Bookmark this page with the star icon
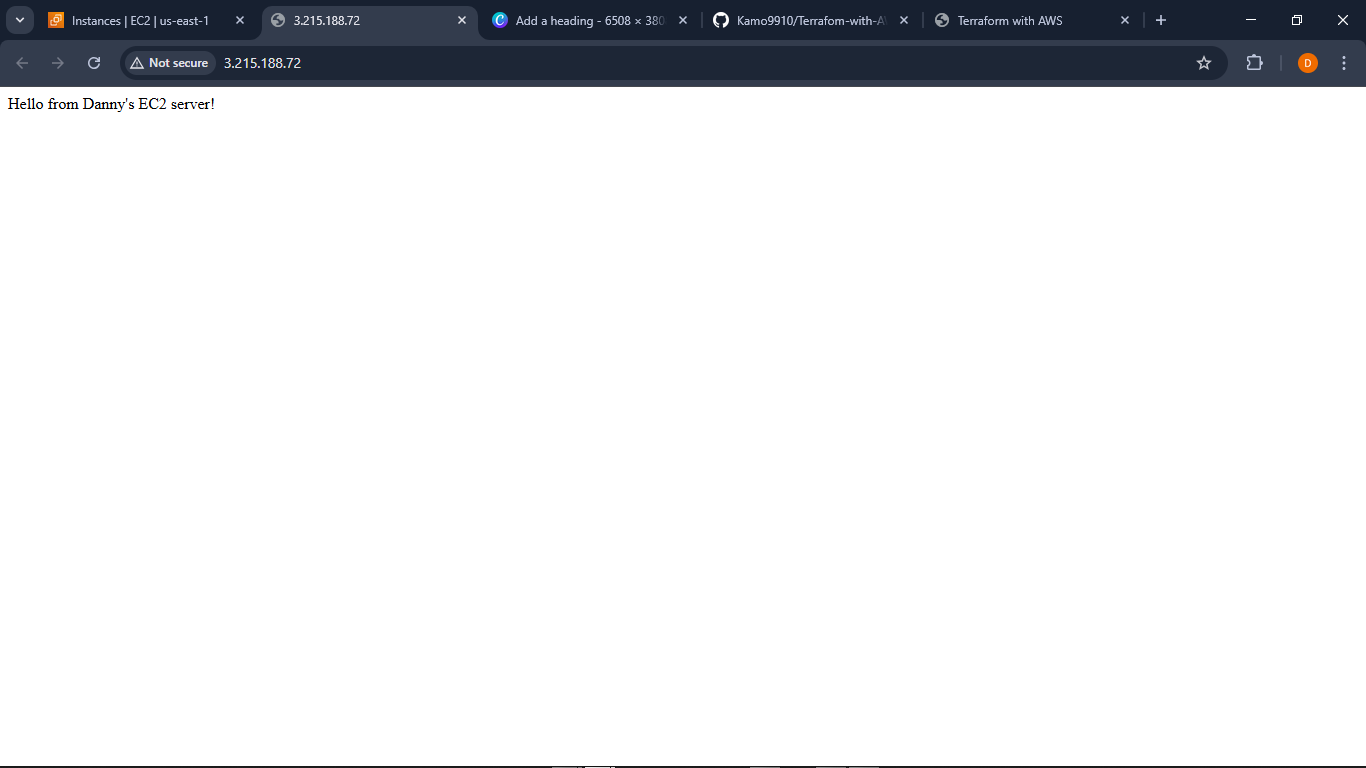The image size is (1366, 768). tap(1204, 63)
